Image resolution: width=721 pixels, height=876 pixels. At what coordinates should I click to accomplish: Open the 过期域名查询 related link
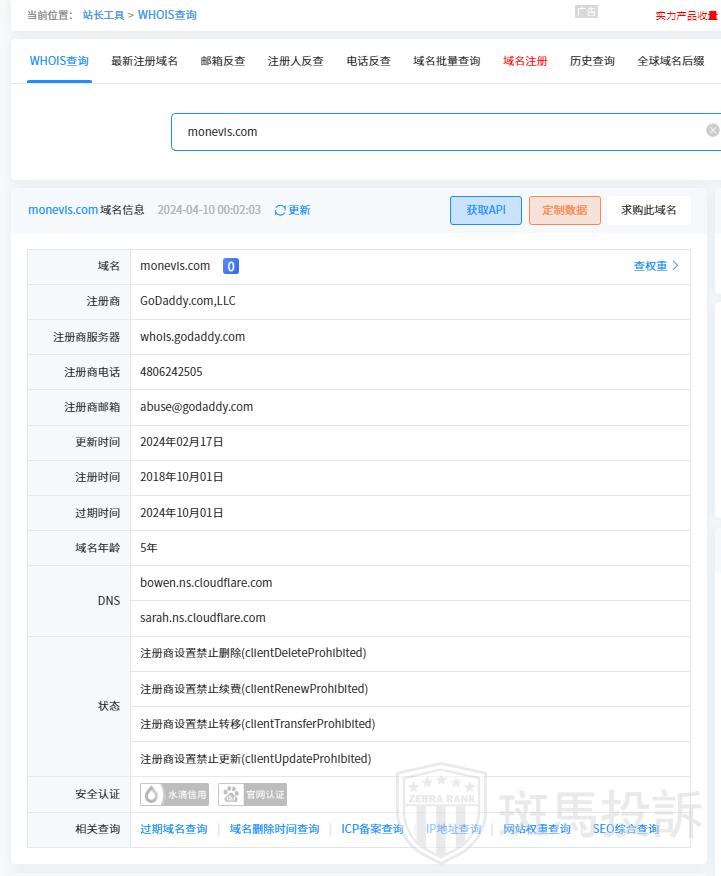click(x=174, y=829)
